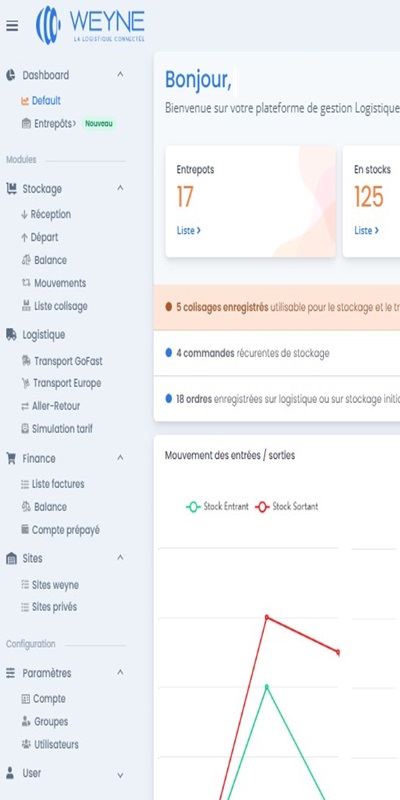Image resolution: width=400 pixels, height=800 pixels.
Task: Open the Liste factures menu item
Action: 53,484
